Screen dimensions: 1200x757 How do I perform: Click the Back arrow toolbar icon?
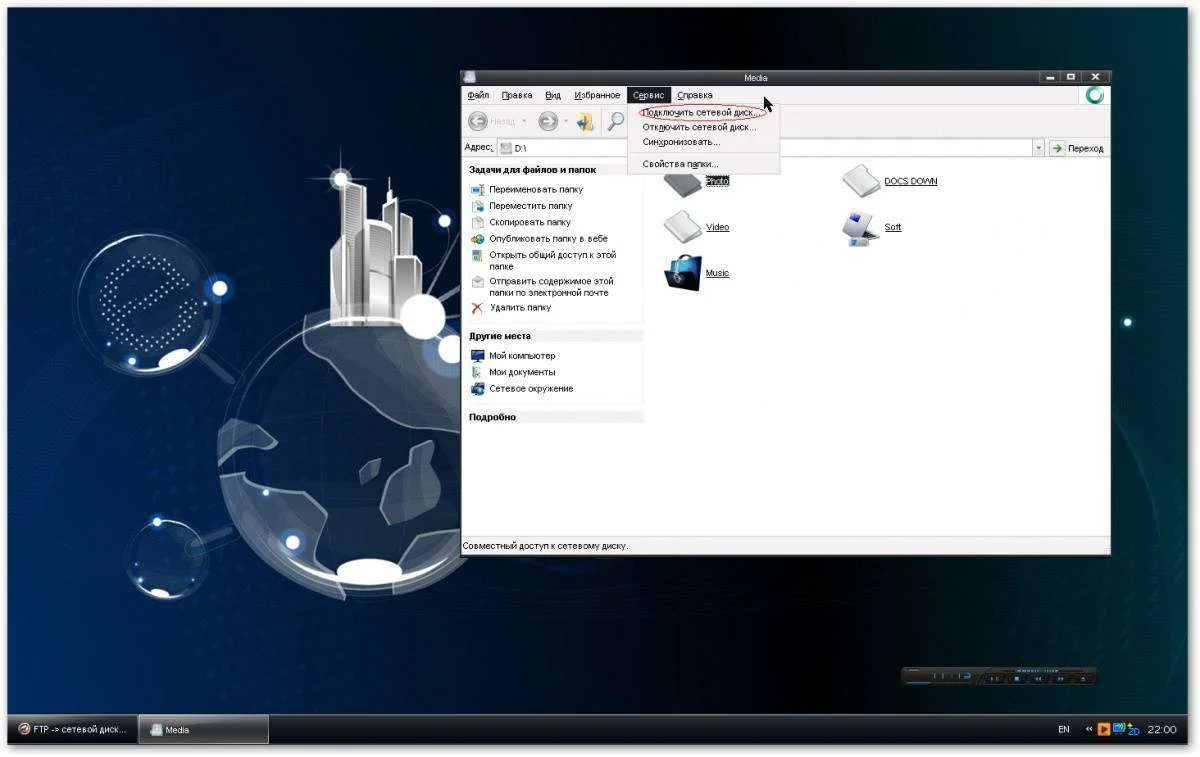click(478, 121)
